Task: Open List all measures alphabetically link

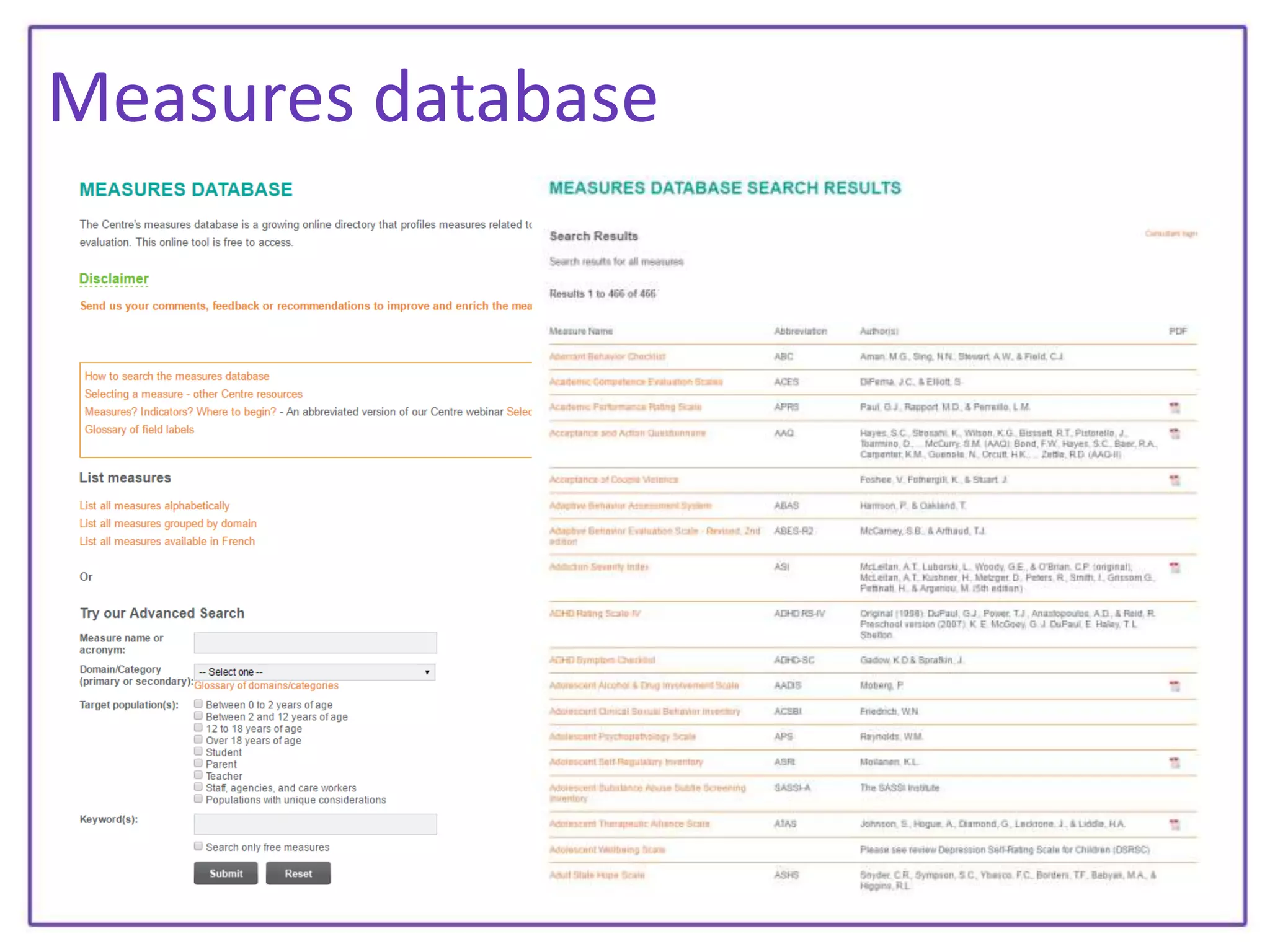Action: [154, 506]
